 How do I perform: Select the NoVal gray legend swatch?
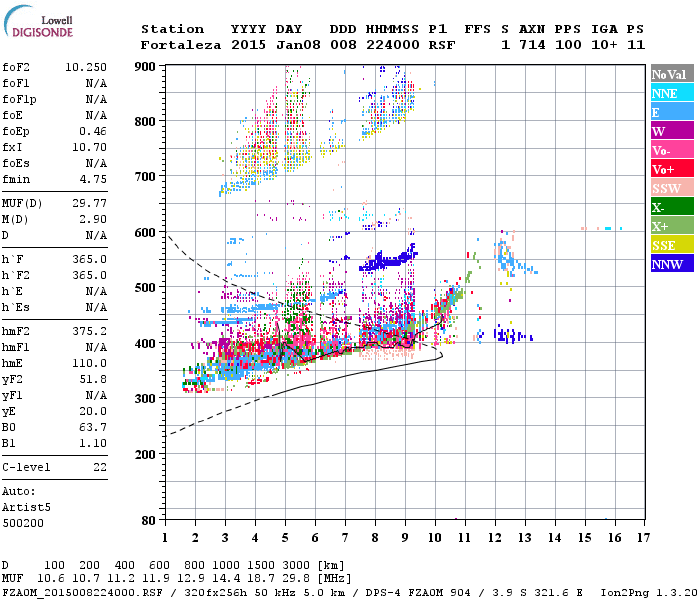672,74
